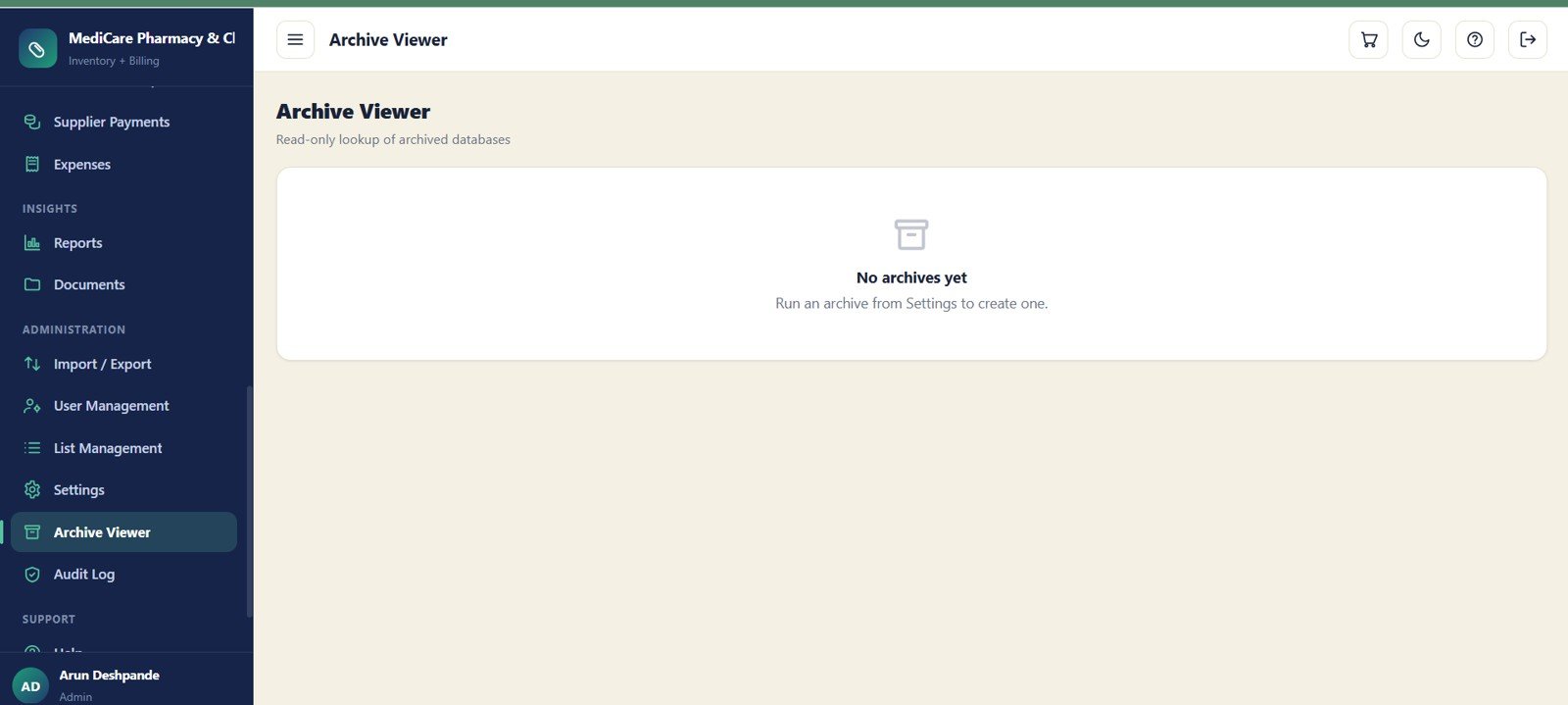Go to Settings in the Administration section
This screenshot has height=705, width=1568.
pyautogui.click(x=123, y=489)
